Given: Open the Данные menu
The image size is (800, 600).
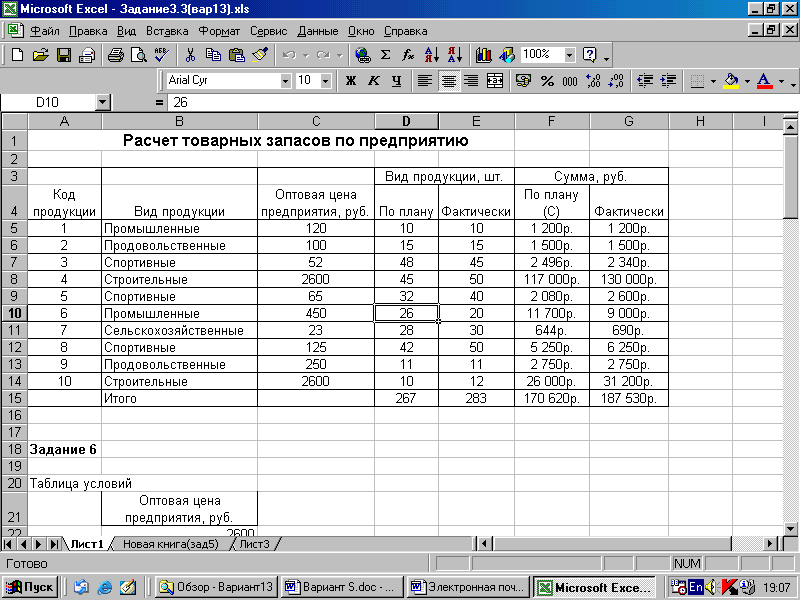Looking at the screenshot, I should [318, 31].
